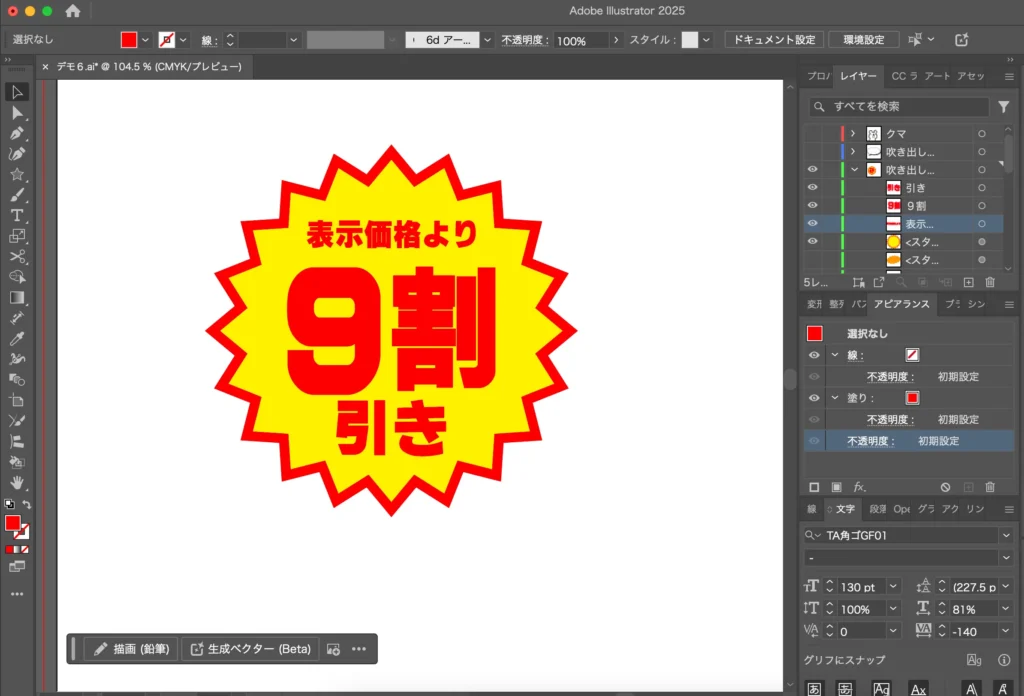Image resolution: width=1024 pixels, height=696 pixels.
Task: Hide the selected 表示 layer
Action: pos(812,223)
